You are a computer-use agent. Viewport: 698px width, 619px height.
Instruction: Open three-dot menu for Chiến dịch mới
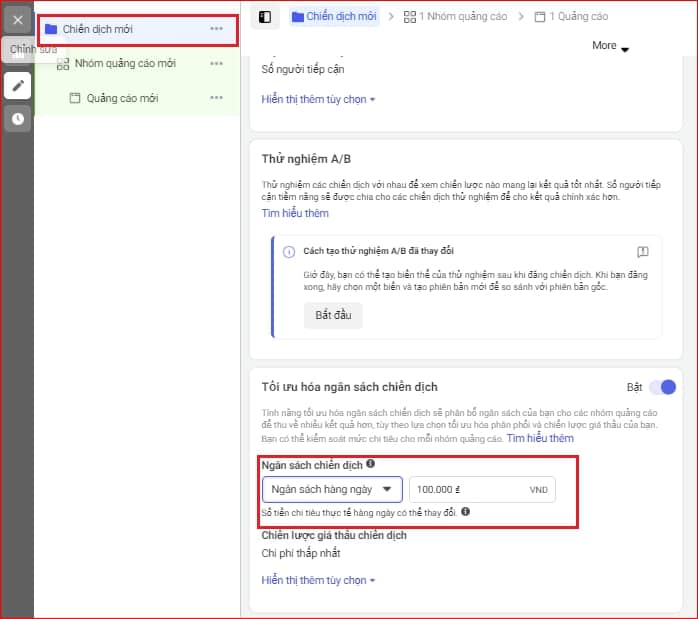click(x=216, y=29)
